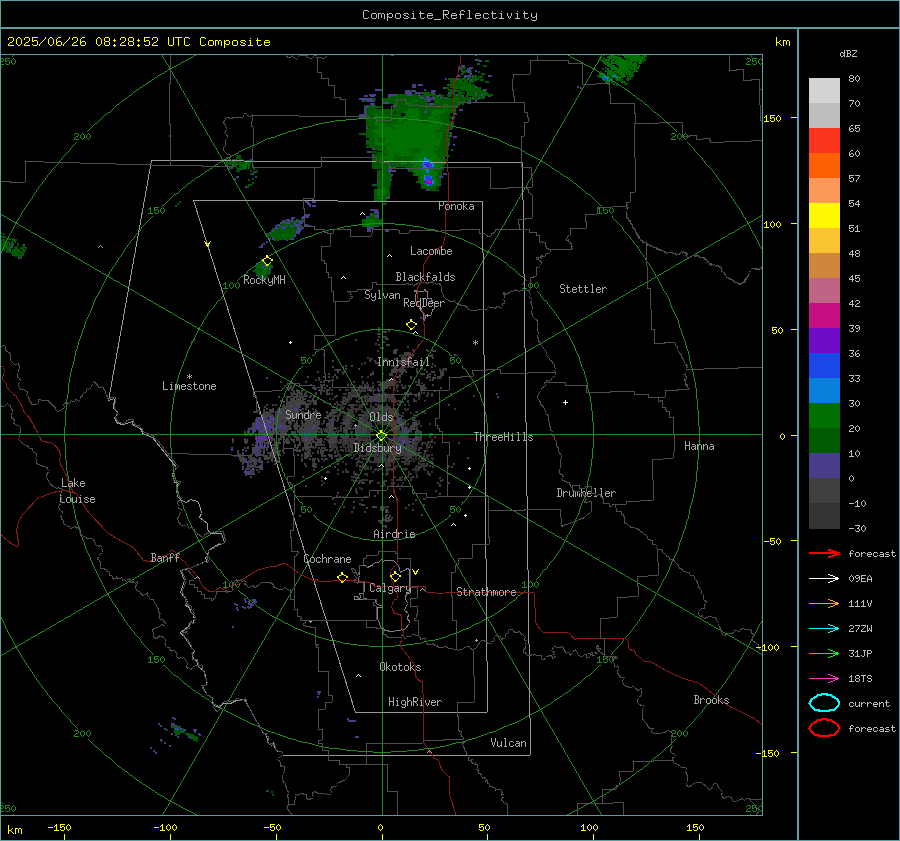The width and height of the screenshot is (900, 841).
Task: Click the ThreeHills label
Action: 503,437
